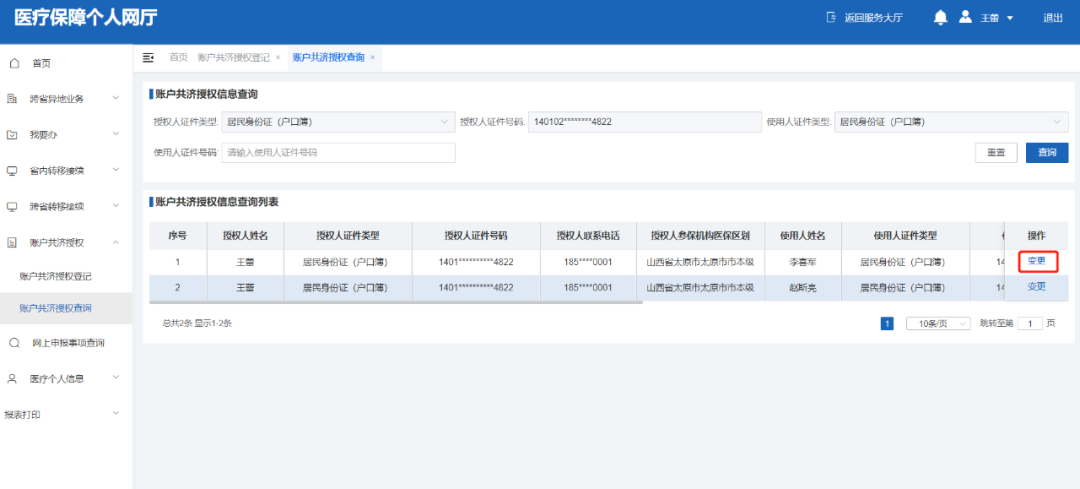Screen dimensions: 1080x489
Task: Click the 退出 logout link
Action: [x=1053, y=18]
